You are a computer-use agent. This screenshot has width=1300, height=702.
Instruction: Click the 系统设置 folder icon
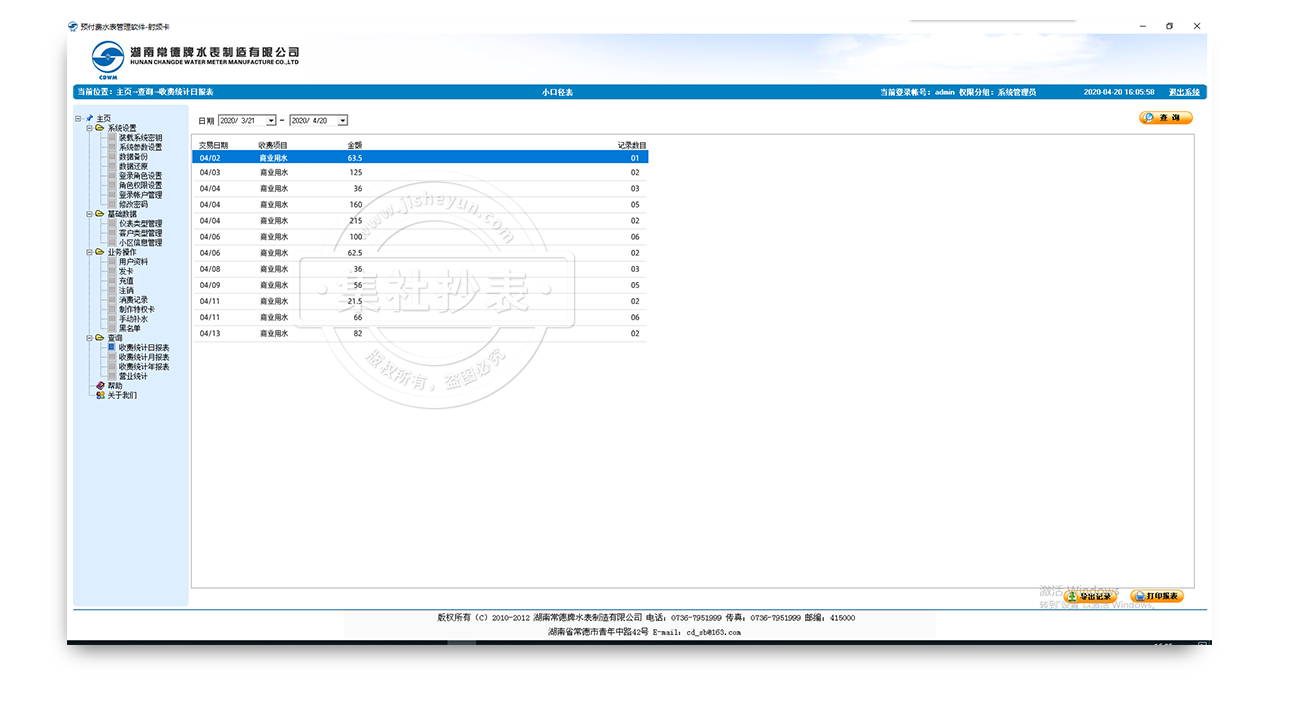click(x=99, y=128)
